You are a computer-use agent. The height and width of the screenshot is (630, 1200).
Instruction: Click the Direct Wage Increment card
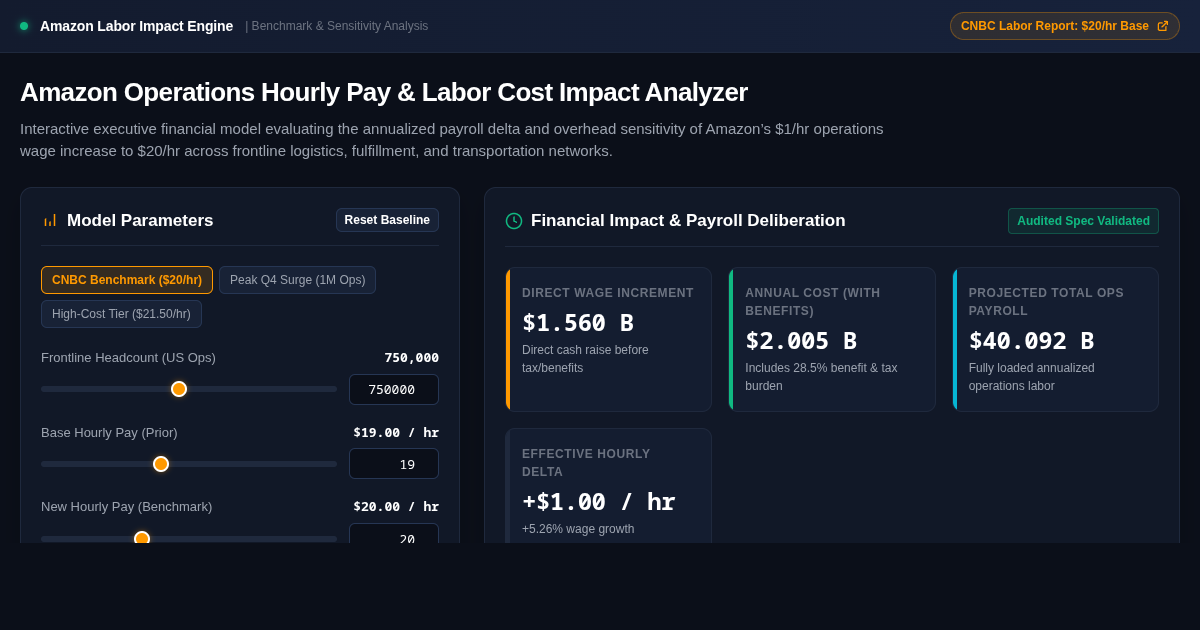609,339
